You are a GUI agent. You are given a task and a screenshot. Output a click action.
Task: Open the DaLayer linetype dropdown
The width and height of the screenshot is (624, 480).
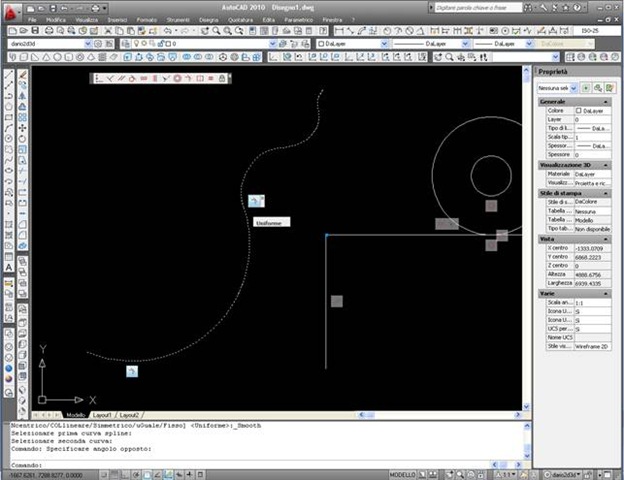(465, 44)
